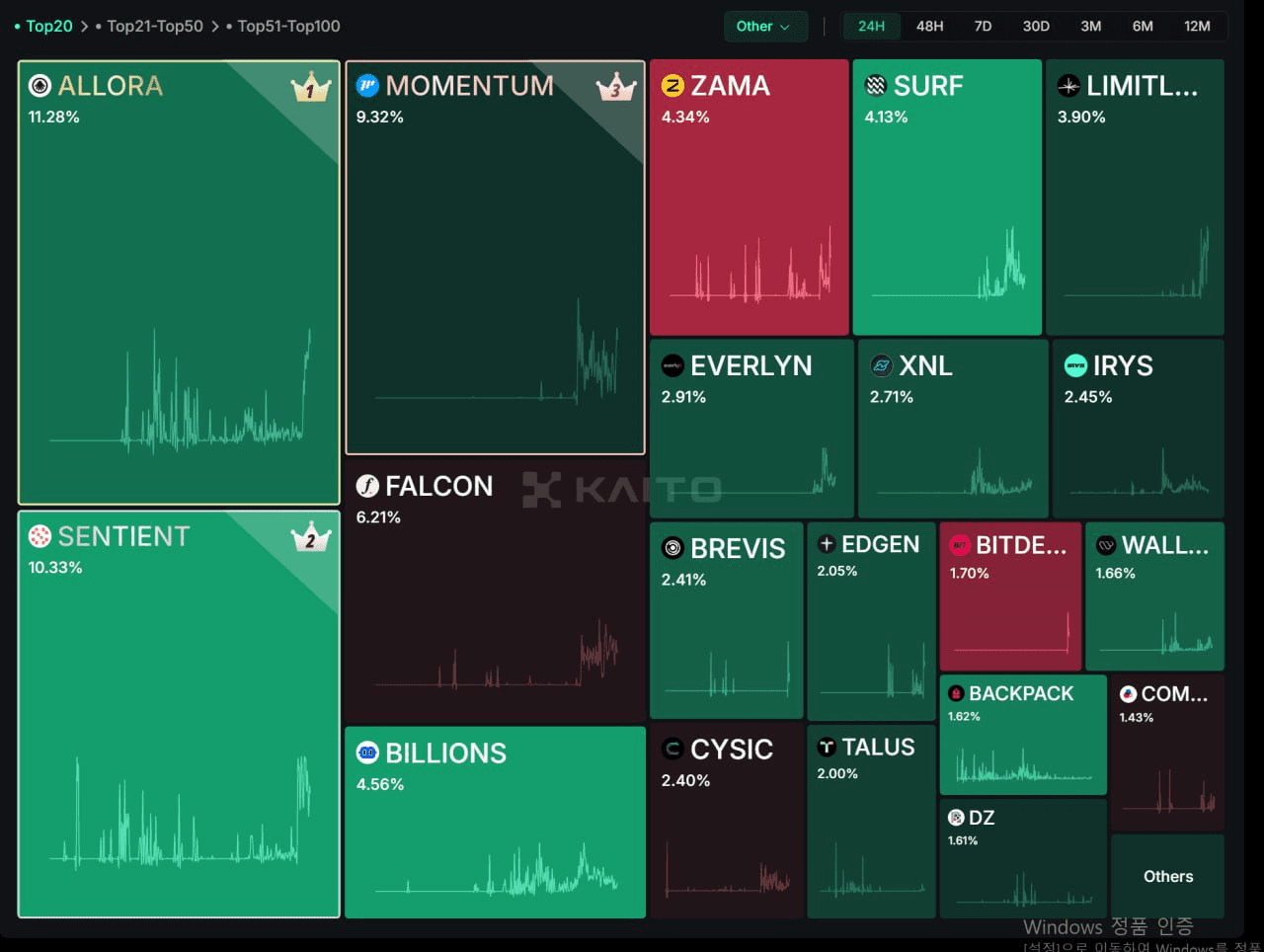Go to the Top21-Top50 range
This screenshot has height=952, width=1264.
coord(154,27)
